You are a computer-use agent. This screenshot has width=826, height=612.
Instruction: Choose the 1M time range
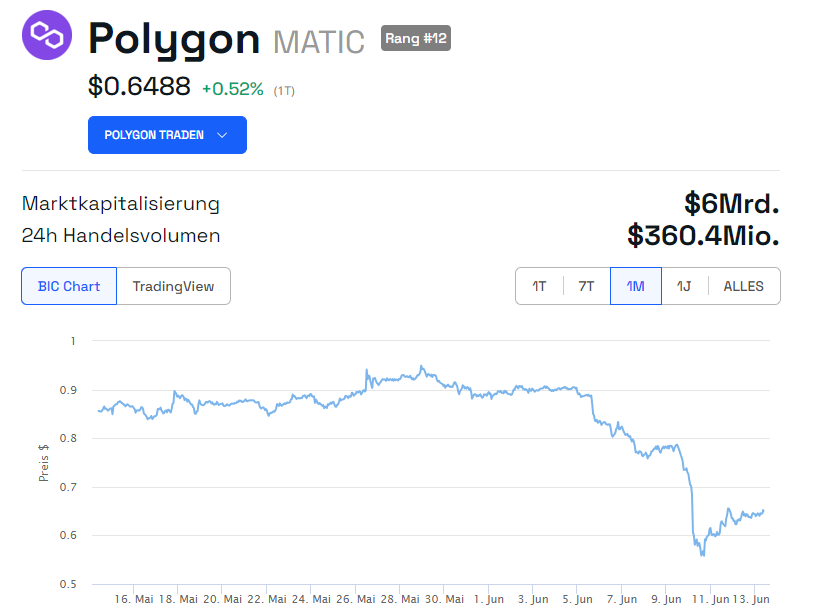(x=635, y=286)
